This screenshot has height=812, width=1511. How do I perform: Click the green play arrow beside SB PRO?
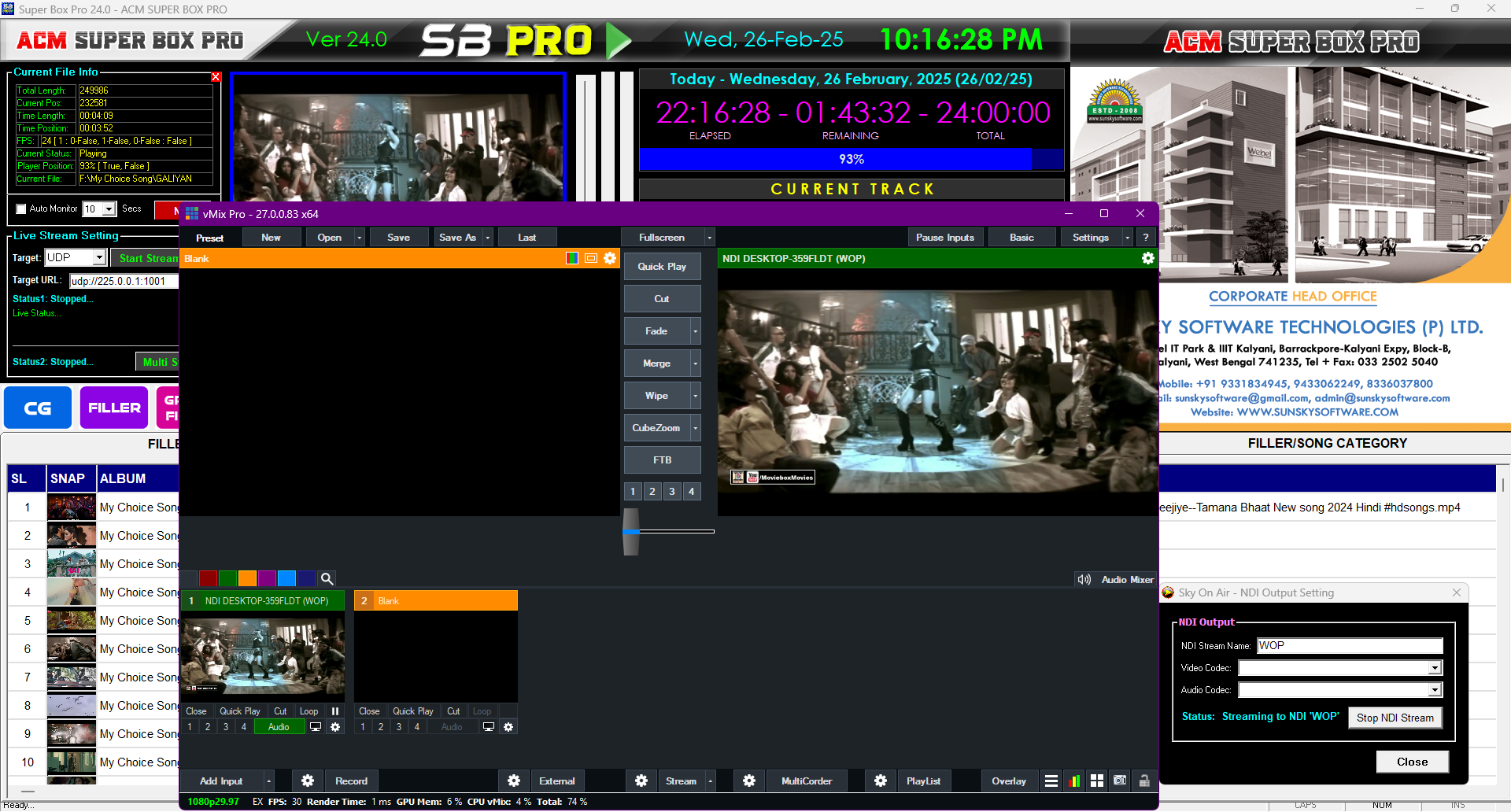[619, 40]
